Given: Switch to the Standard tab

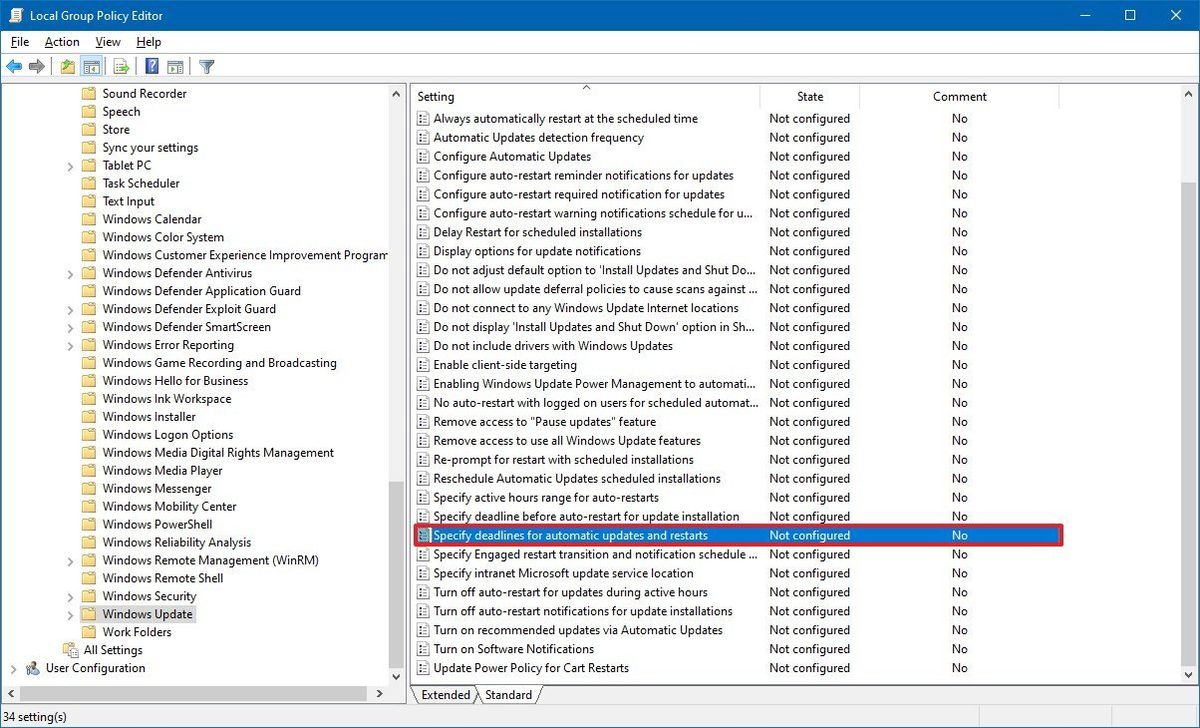Looking at the screenshot, I should pyautogui.click(x=508, y=694).
